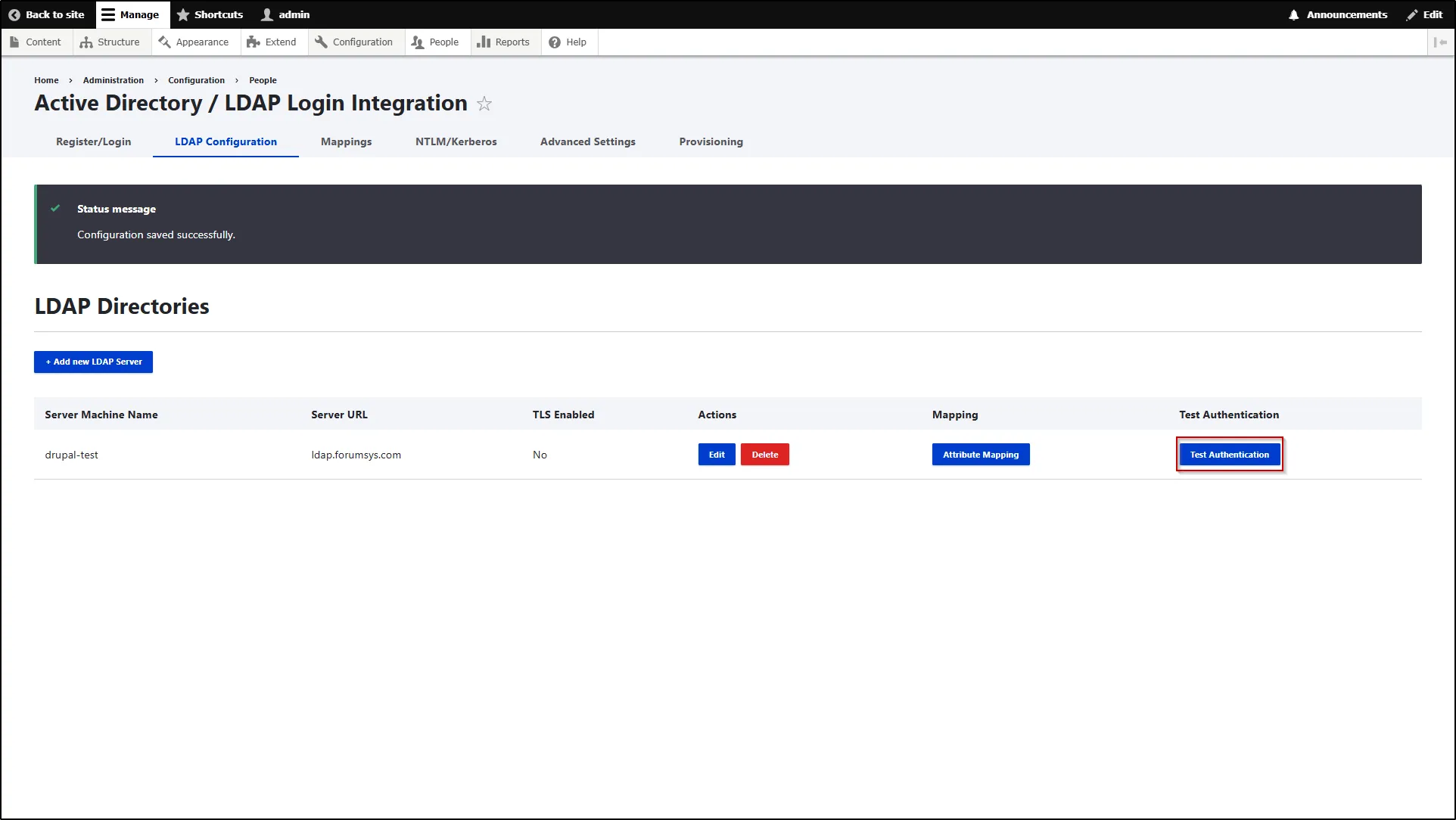Open the Structure admin section
The image size is (1456, 820).
110,42
